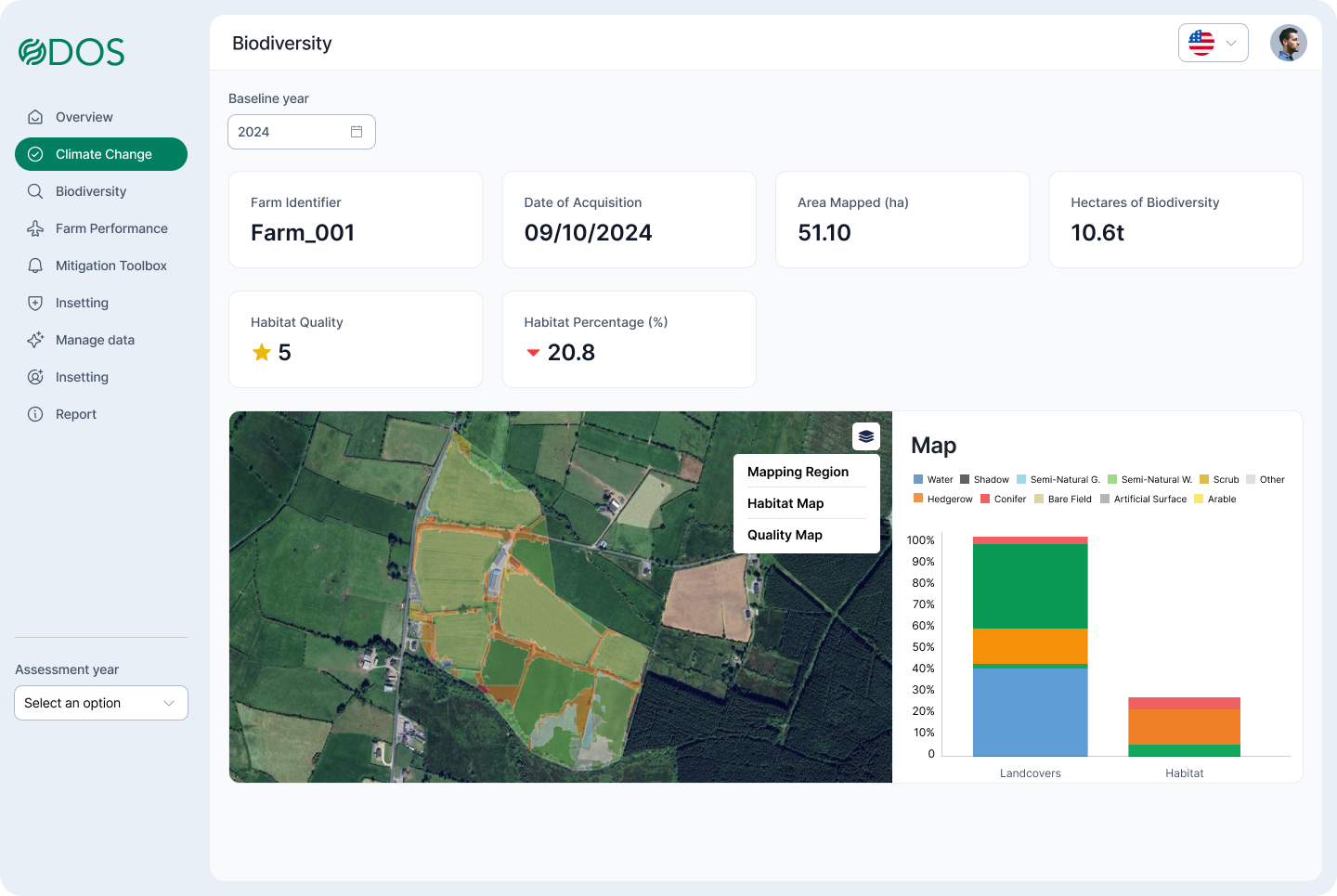Viewport: 1337px width, 896px height.
Task: Open the Assessment year Select an option dropdown
Action: click(101, 703)
